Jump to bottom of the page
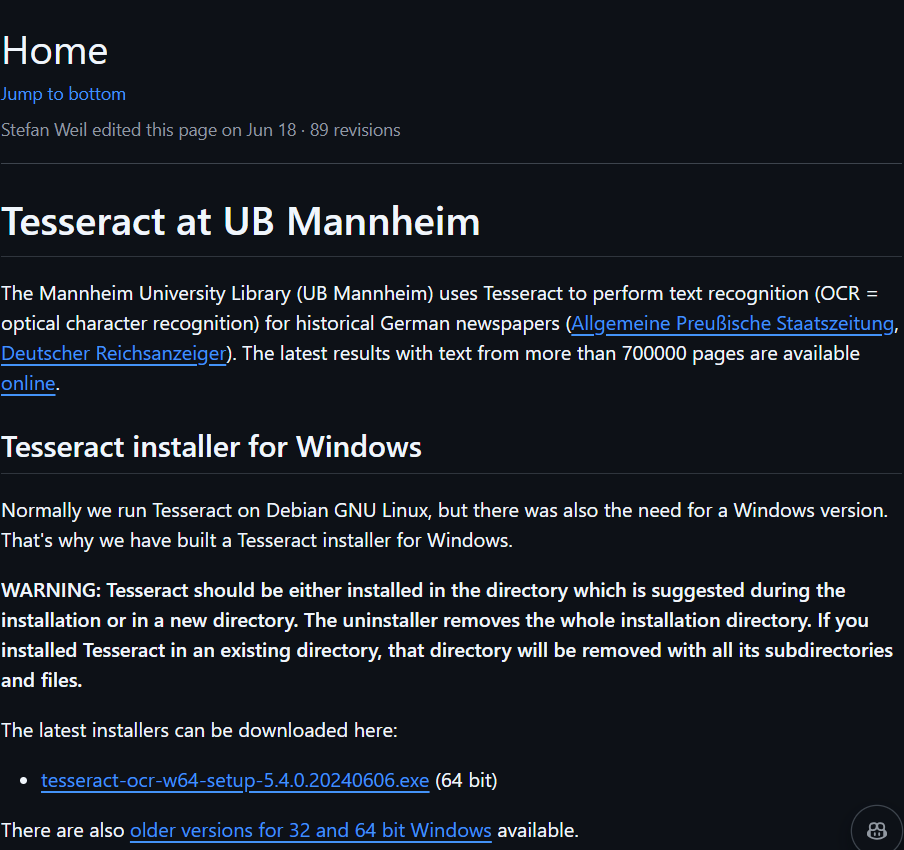Viewport: 904px width, 850px height. coord(63,94)
